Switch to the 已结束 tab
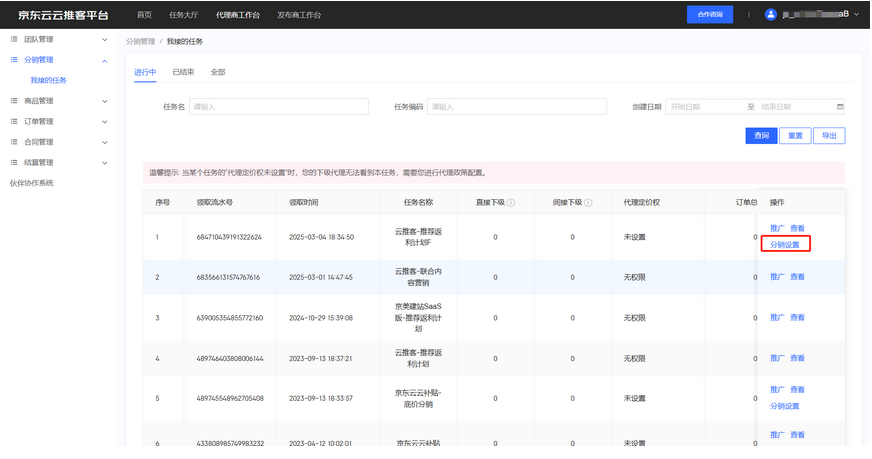Viewport: 872px width, 459px height. [x=183, y=72]
